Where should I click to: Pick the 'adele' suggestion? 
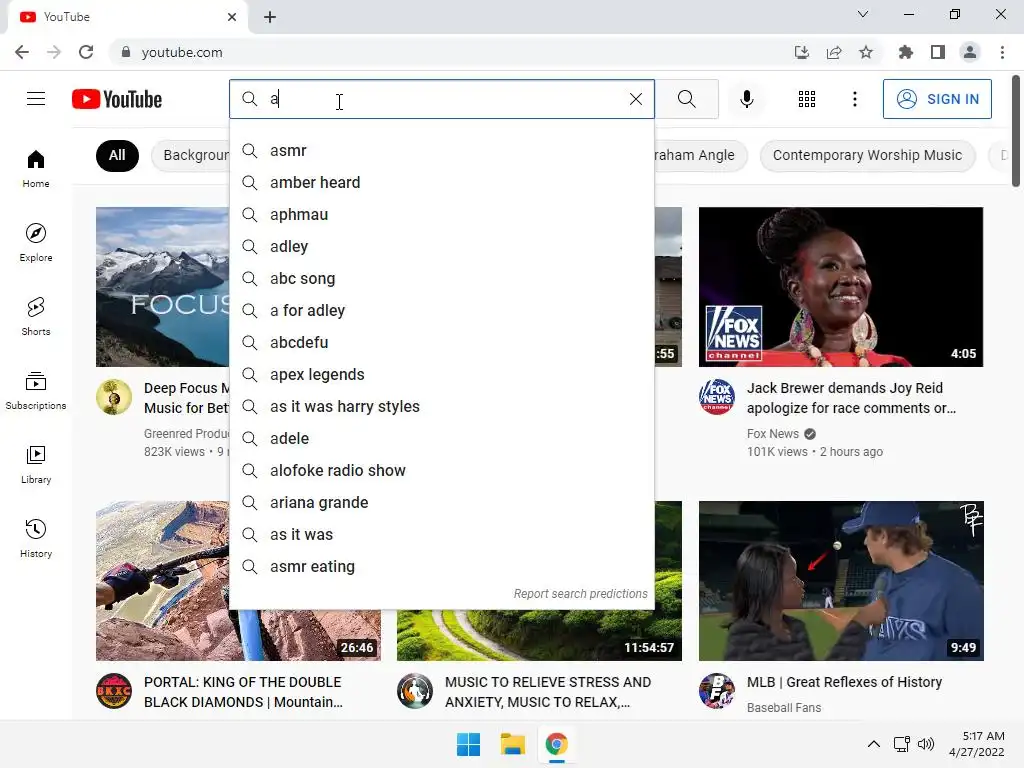(441, 438)
